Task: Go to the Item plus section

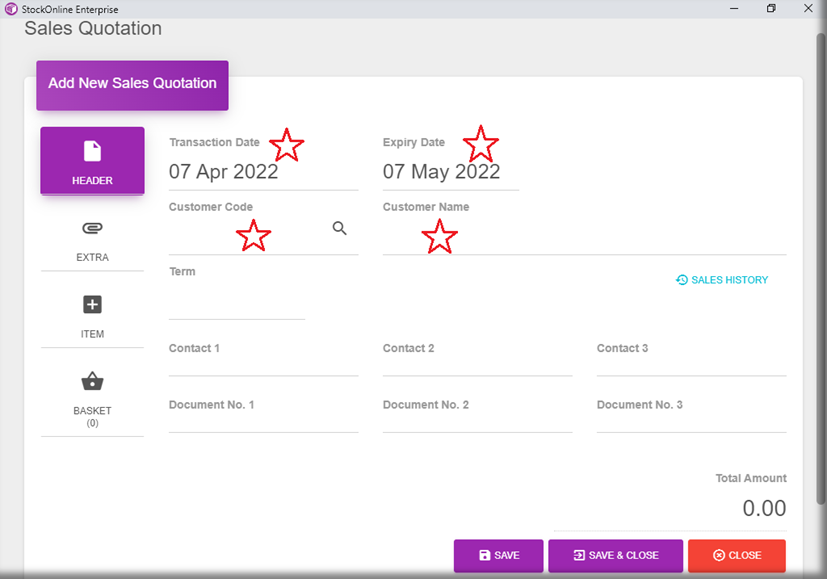Action: (x=92, y=315)
